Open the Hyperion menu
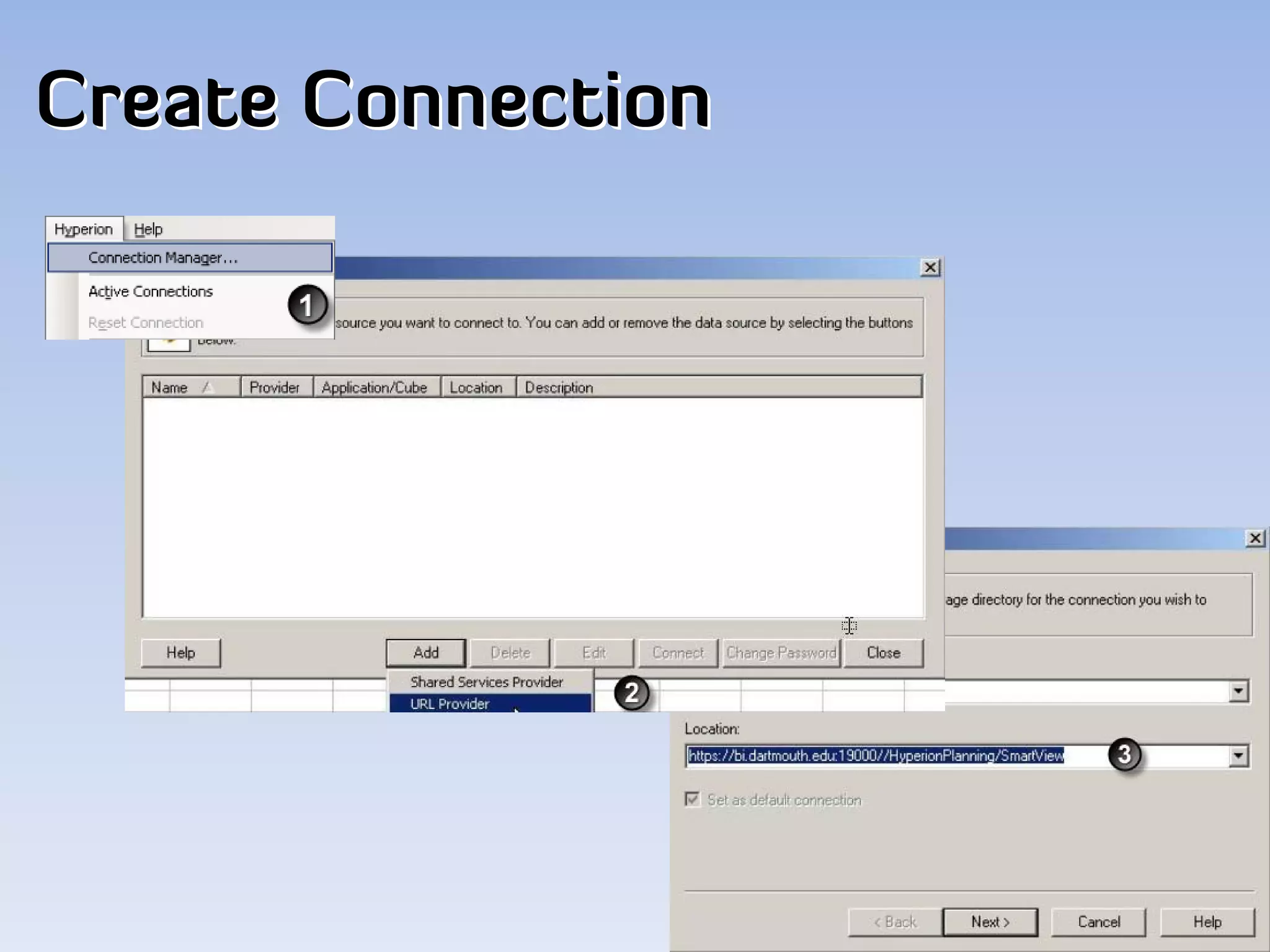Image resolution: width=1270 pixels, height=952 pixels. [84, 229]
